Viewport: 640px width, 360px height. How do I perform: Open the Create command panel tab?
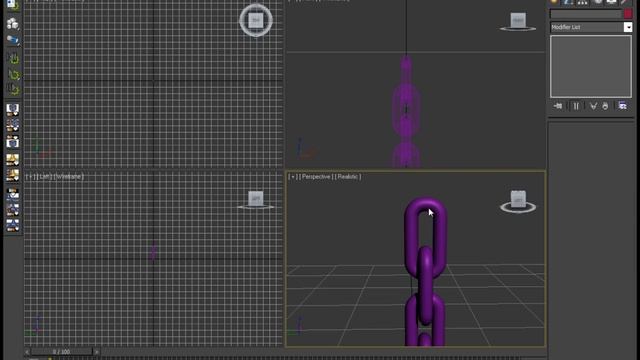click(x=554, y=2)
